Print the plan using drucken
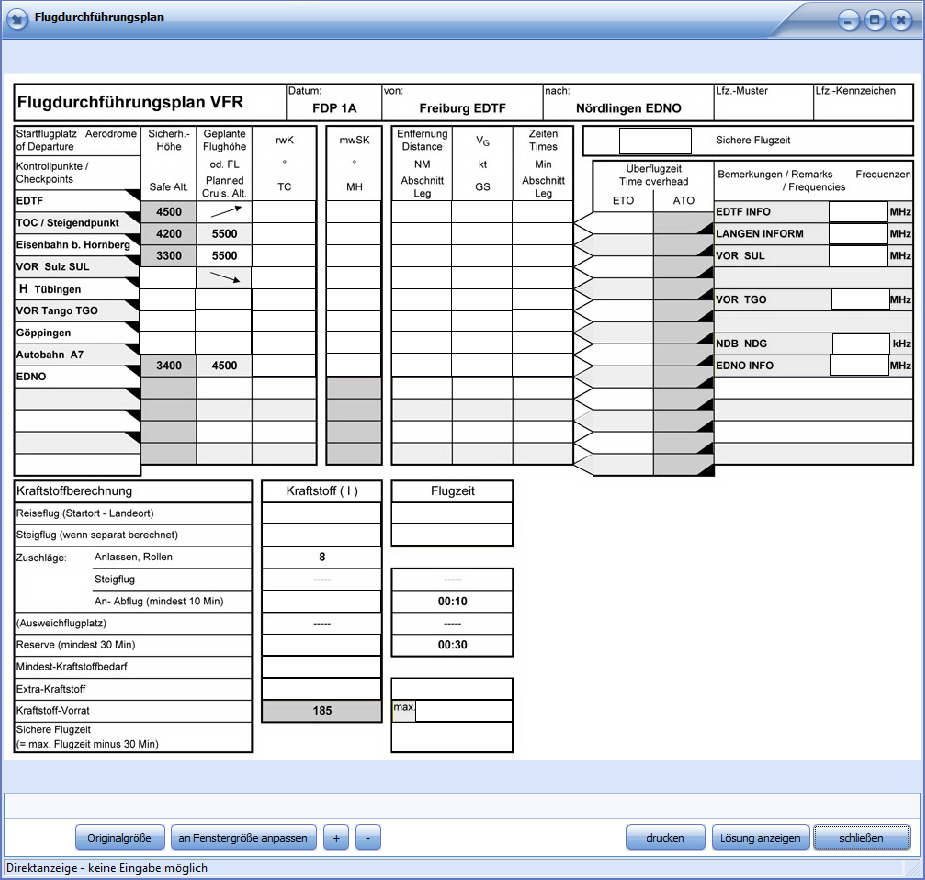The image size is (925, 880). coord(665,838)
